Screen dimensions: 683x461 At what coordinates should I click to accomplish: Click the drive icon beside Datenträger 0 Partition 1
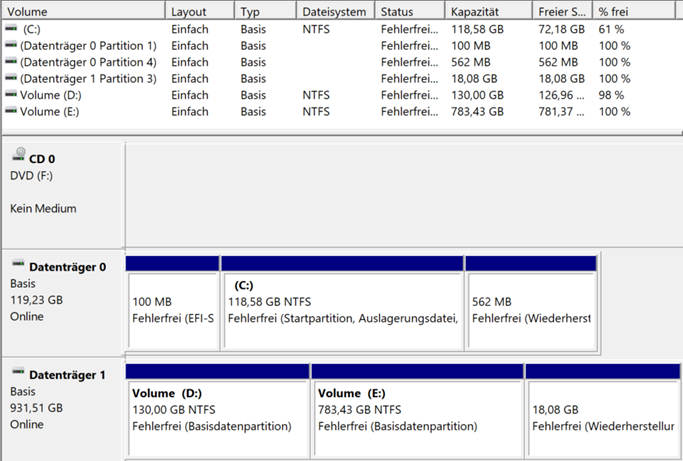click(x=11, y=45)
